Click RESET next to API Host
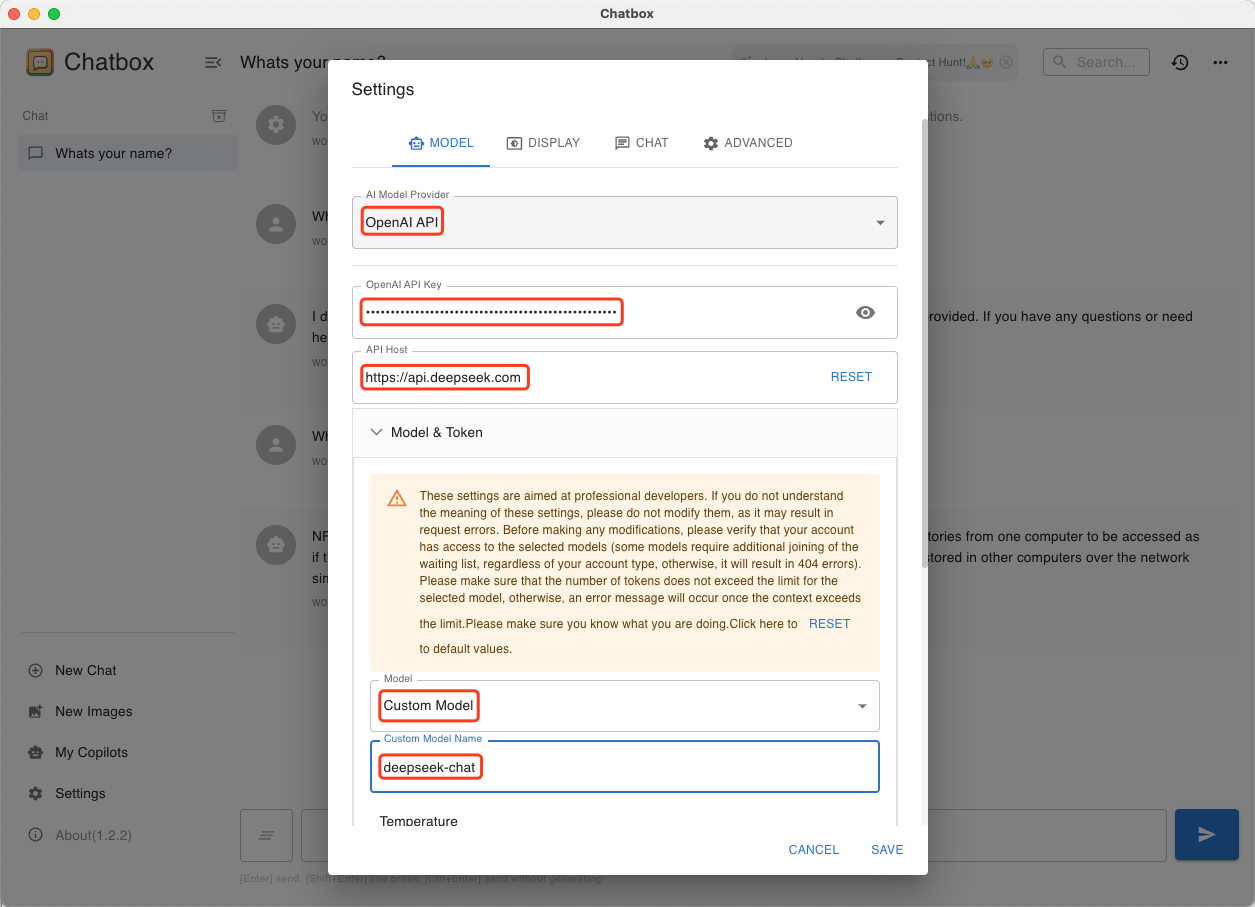The width and height of the screenshot is (1255, 907). (x=851, y=376)
